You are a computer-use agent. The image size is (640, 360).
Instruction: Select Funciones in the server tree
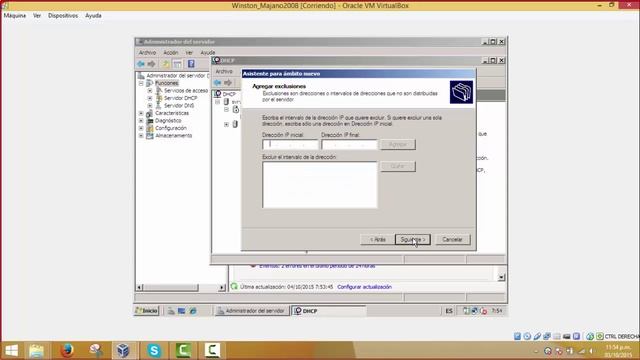[x=167, y=83]
